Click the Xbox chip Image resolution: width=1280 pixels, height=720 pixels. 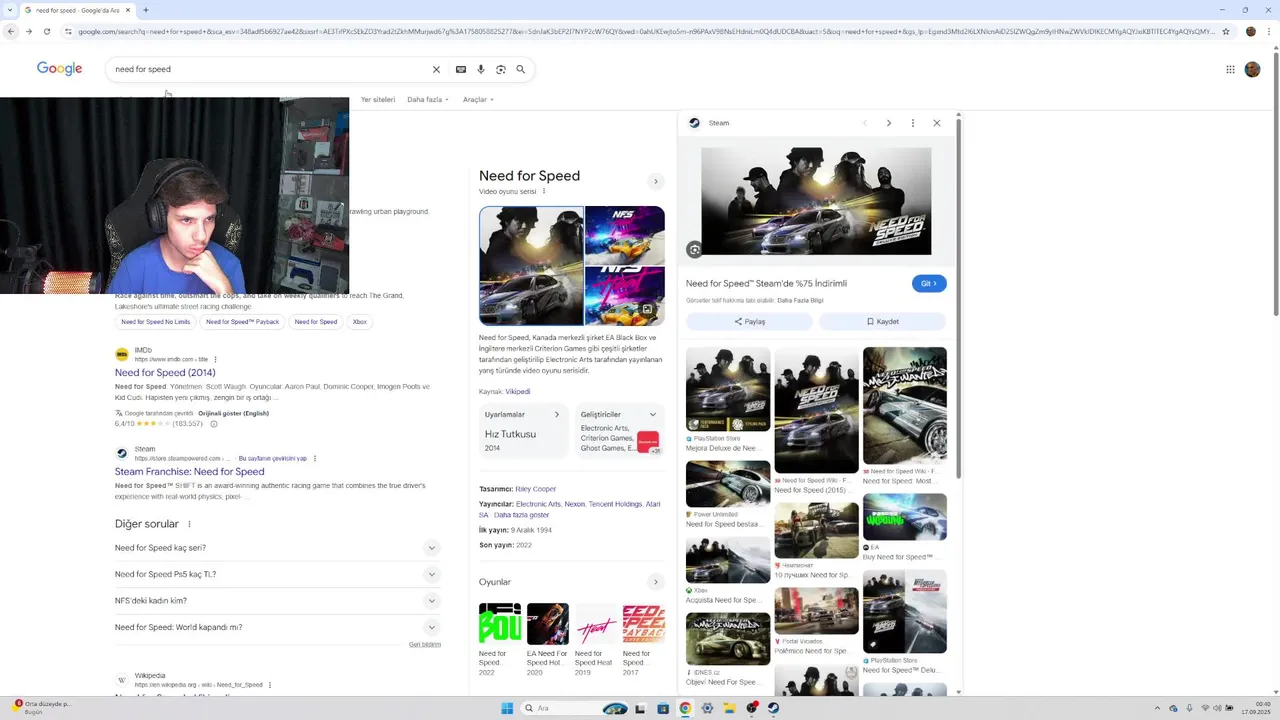click(360, 322)
